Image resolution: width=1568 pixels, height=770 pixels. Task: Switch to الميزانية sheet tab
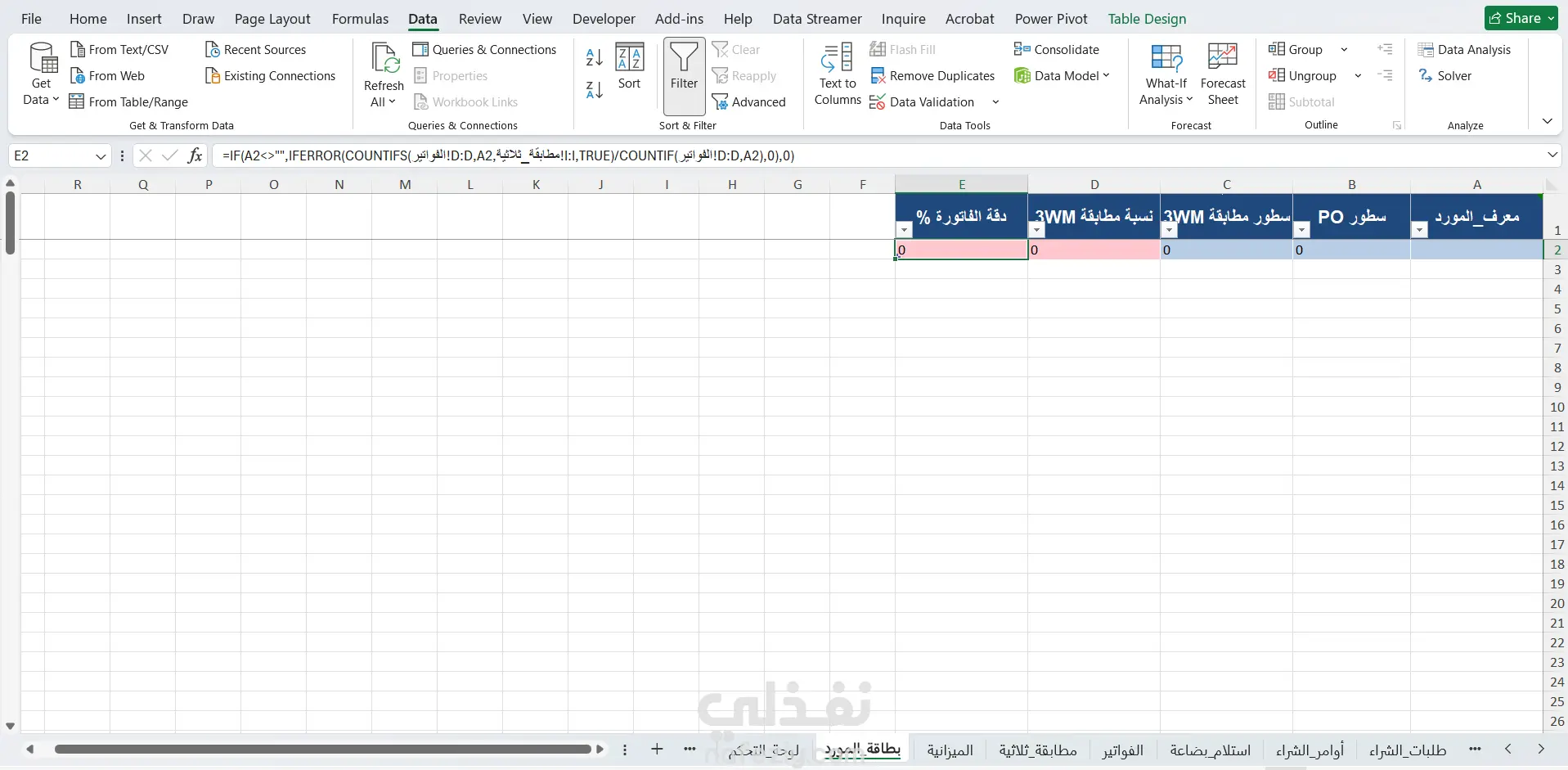tap(950, 750)
